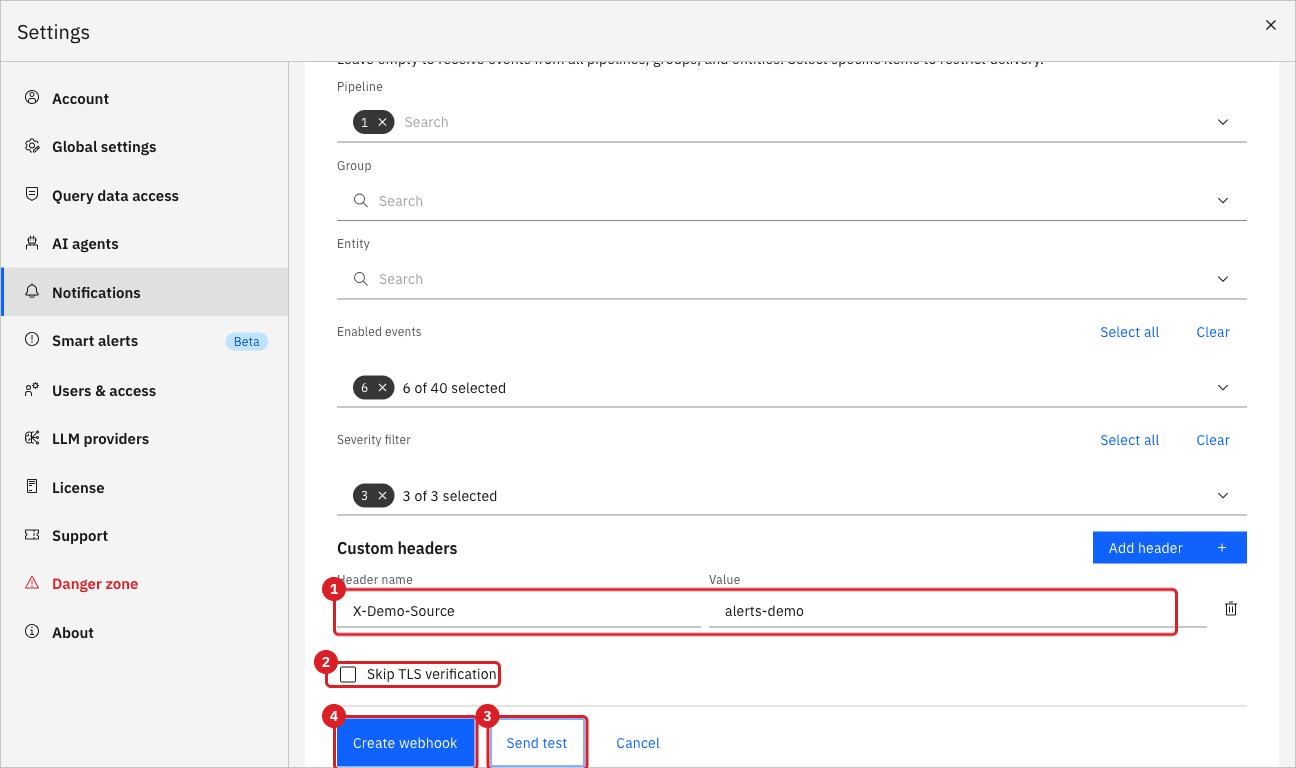This screenshot has height=768, width=1296.
Task: Remove the 6 enabled events tag
Action: click(x=382, y=388)
